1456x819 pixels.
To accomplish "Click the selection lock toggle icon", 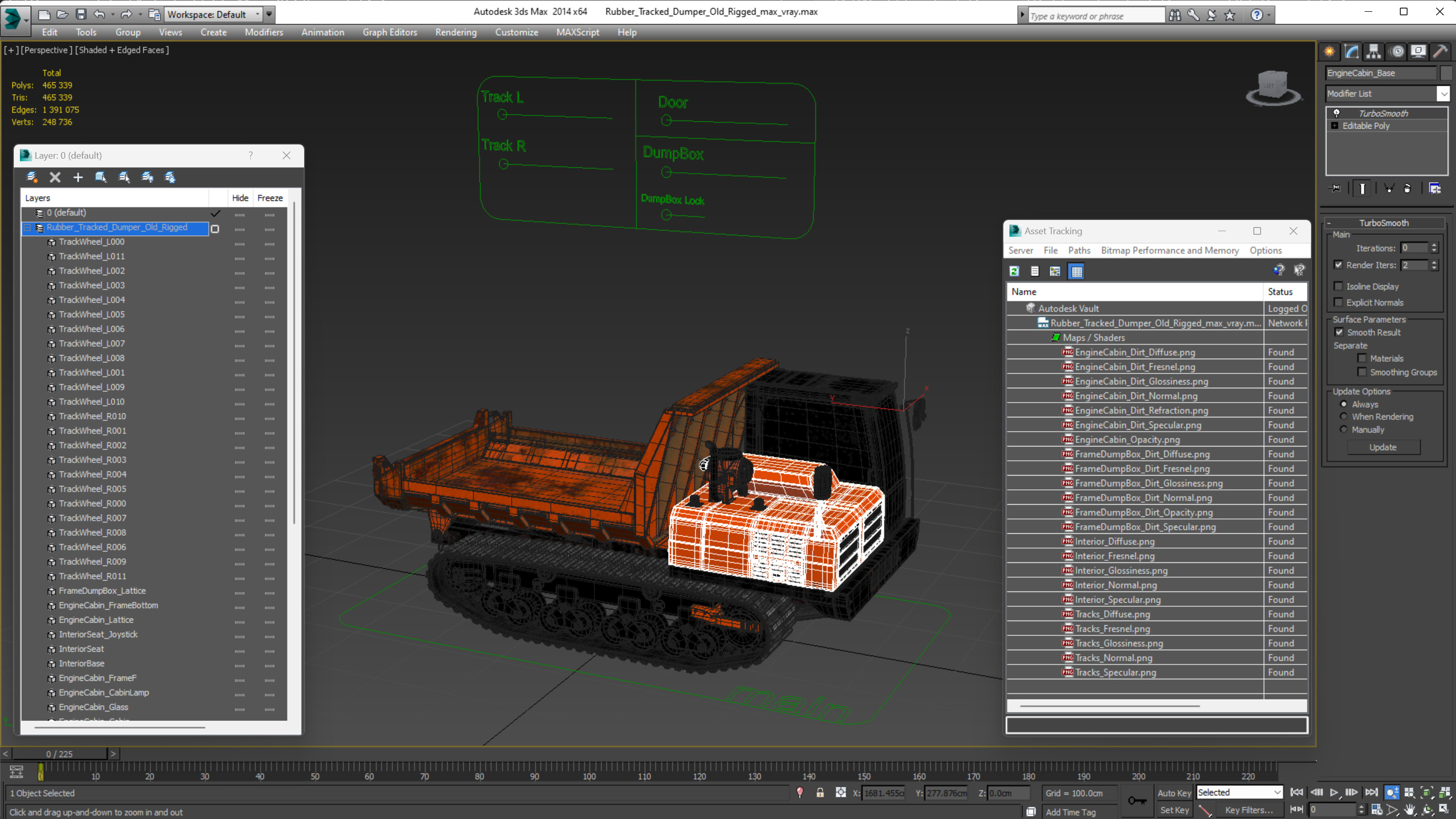I will coord(820,793).
